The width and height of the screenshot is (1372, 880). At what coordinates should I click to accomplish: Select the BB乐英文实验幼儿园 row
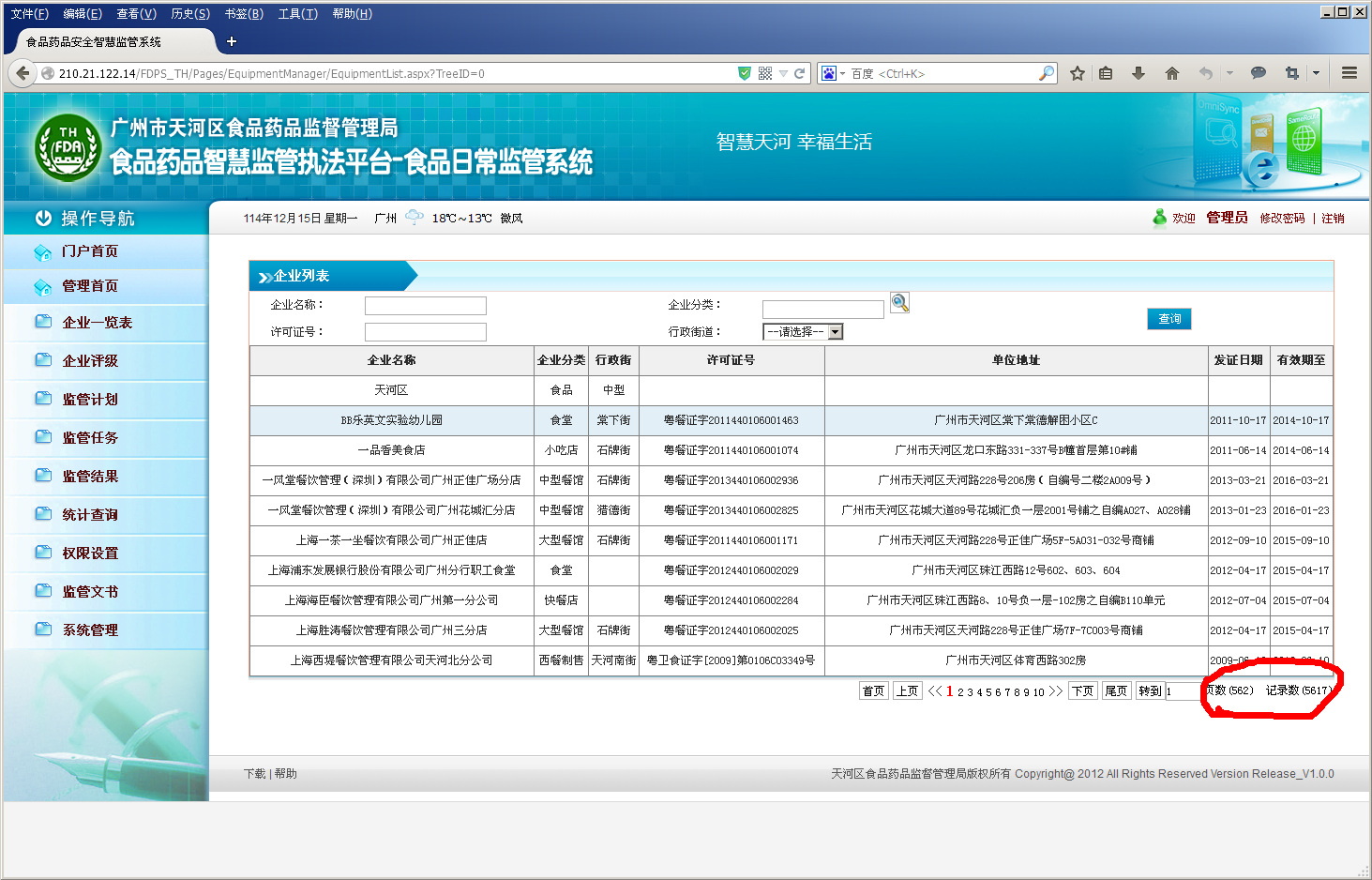pyautogui.click(x=791, y=420)
